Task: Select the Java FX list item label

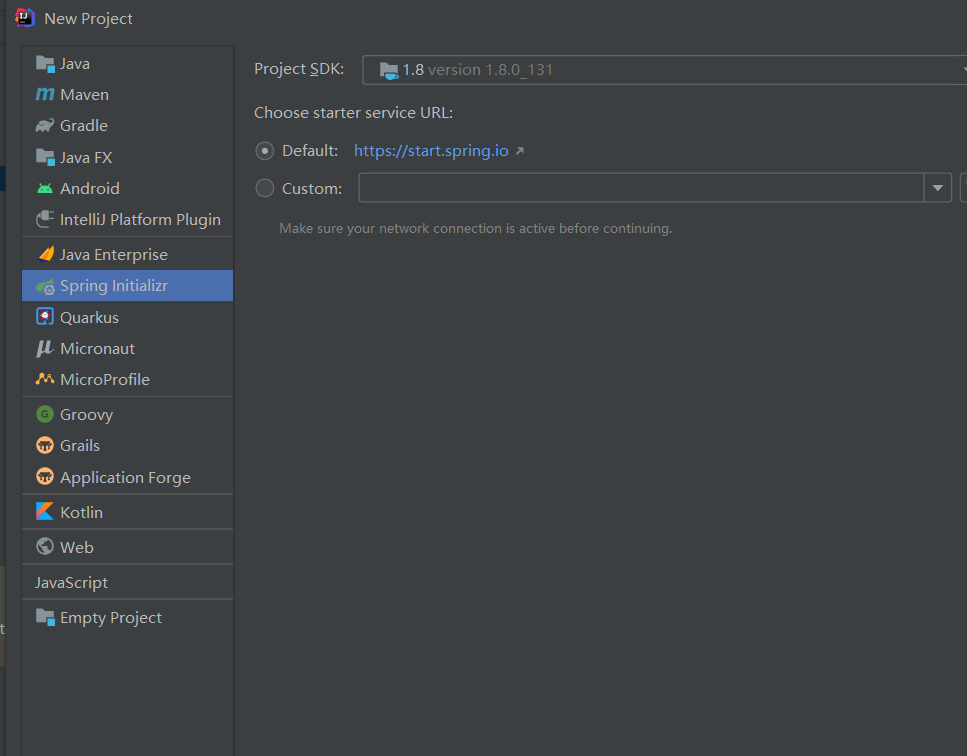Action: coord(86,158)
